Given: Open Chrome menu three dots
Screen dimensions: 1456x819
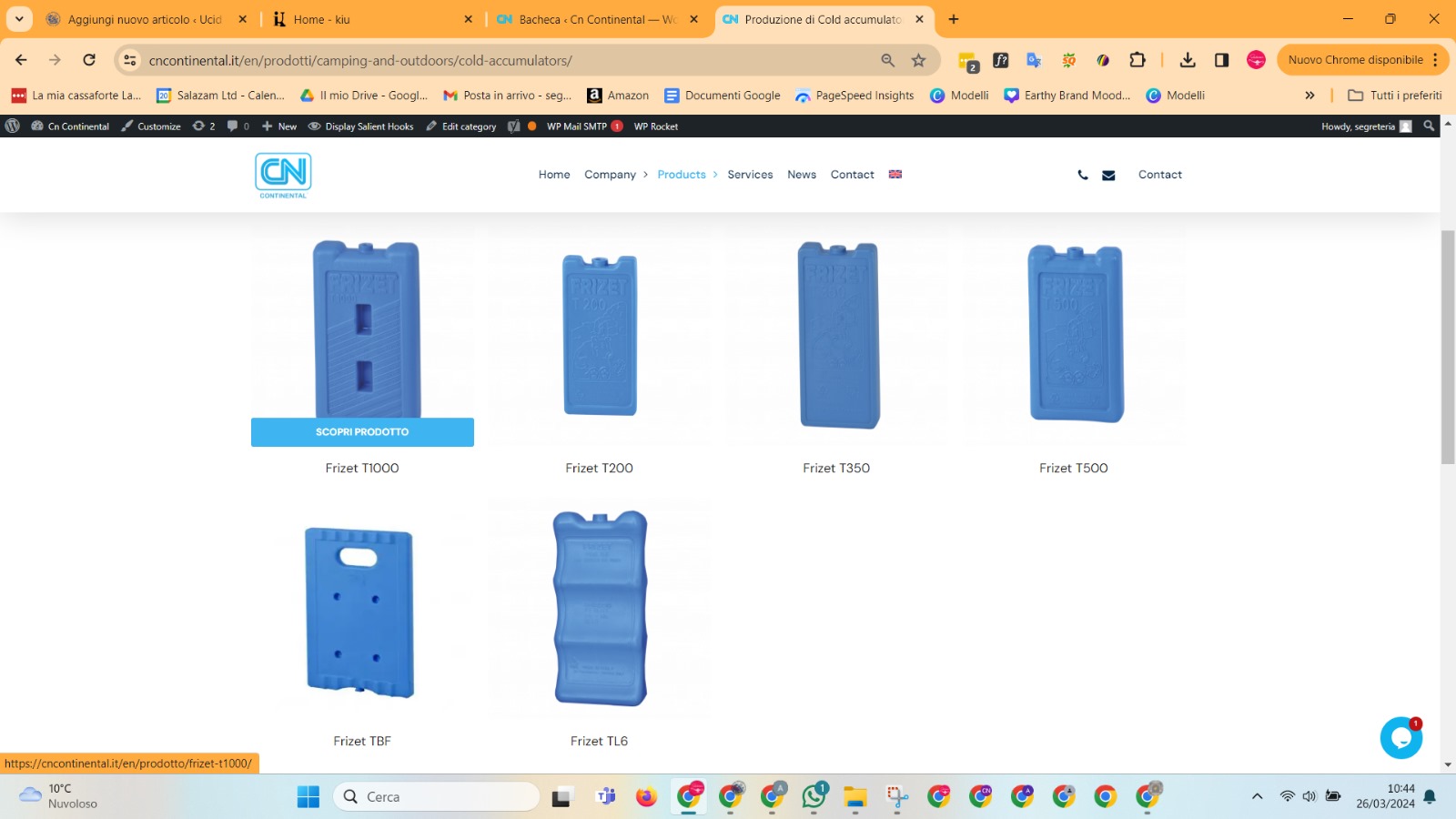Looking at the screenshot, I should tap(1435, 60).
